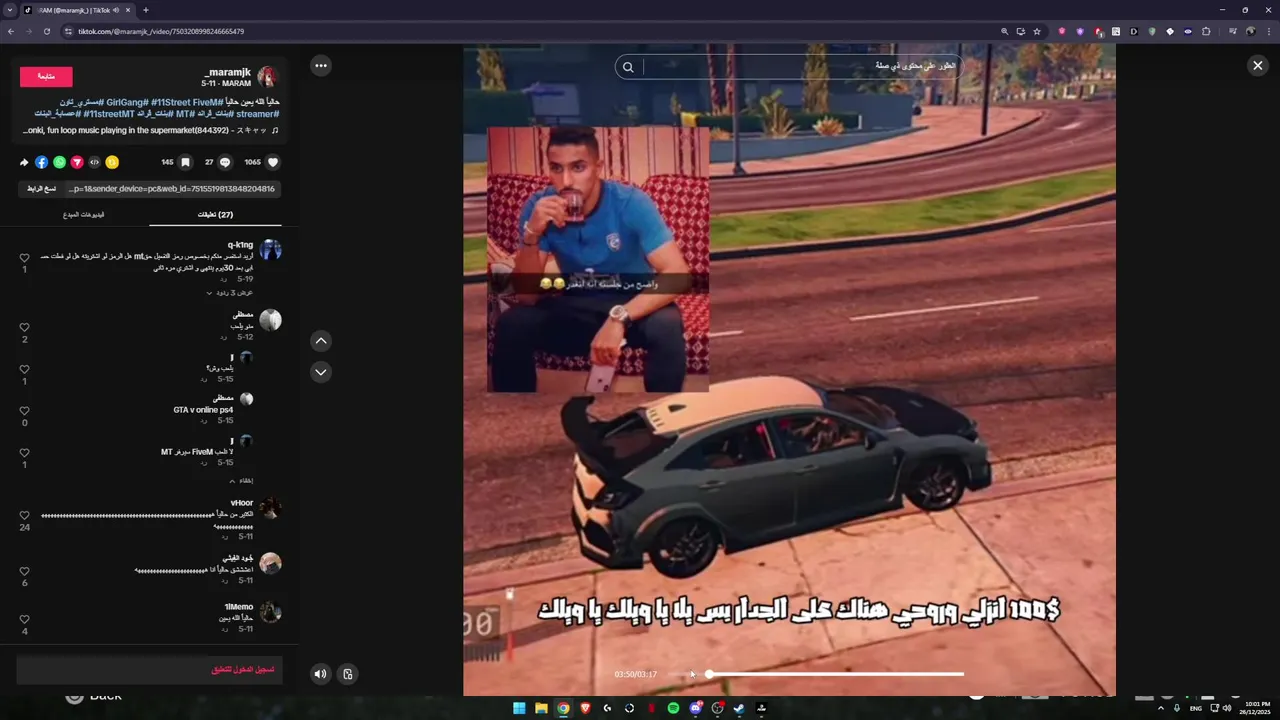The height and width of the screenshot is (720, 1280).
Task: Bookmark this page with the star icon
Action: pyautogui.click(x=1037, y=31)
